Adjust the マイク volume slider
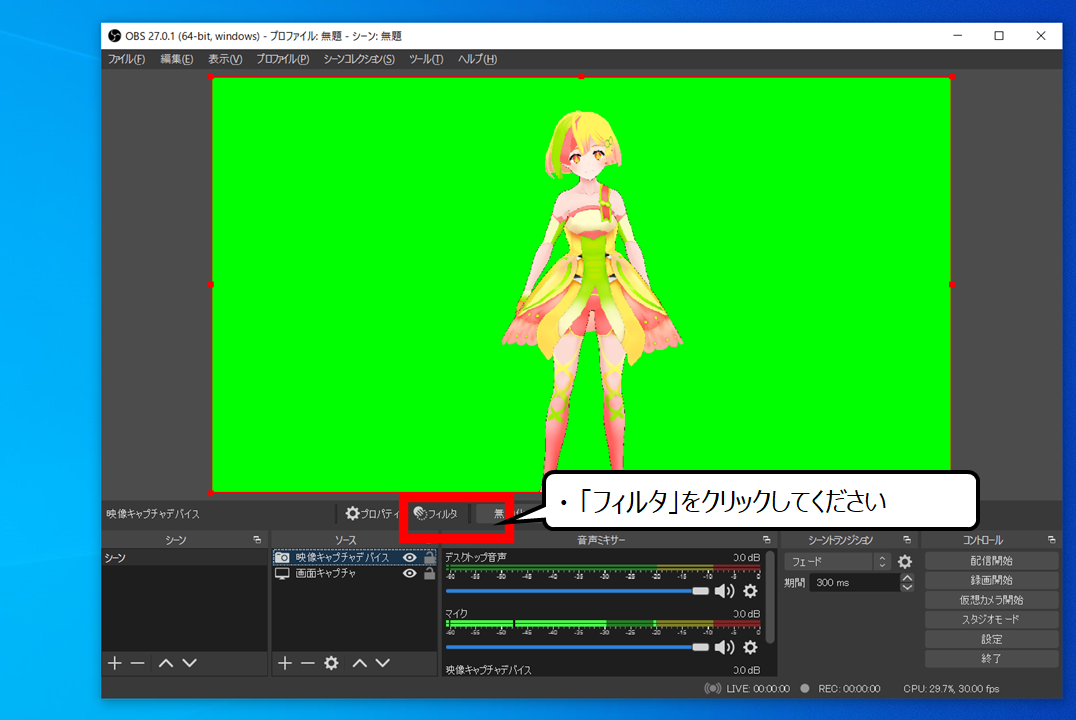 [577, 647]
